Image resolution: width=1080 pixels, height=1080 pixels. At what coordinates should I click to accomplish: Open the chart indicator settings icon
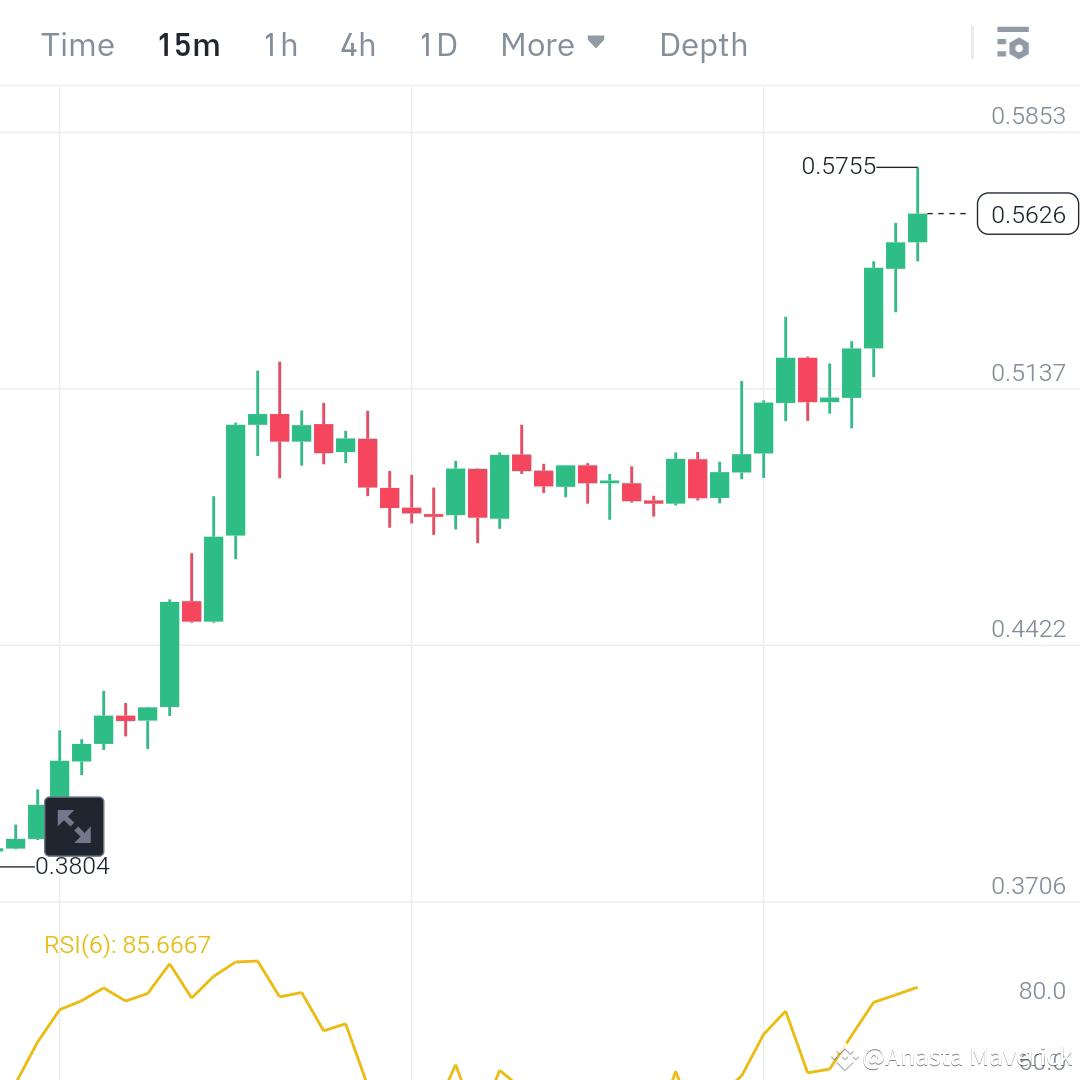[x=1013, y=44]
